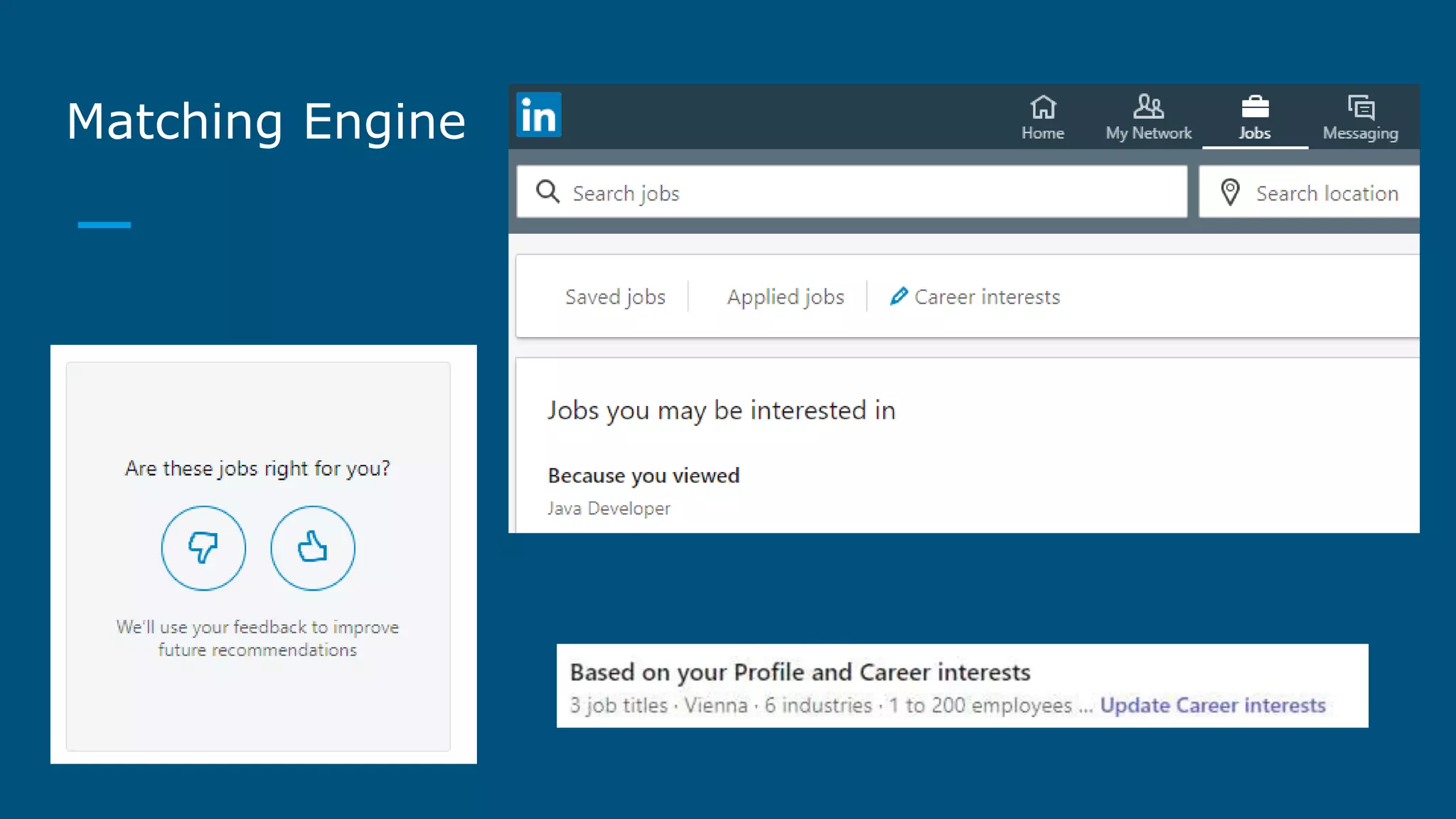1456x819 pixels.
Task: Open the Saved jobs tab
Action: click(615, 296)
